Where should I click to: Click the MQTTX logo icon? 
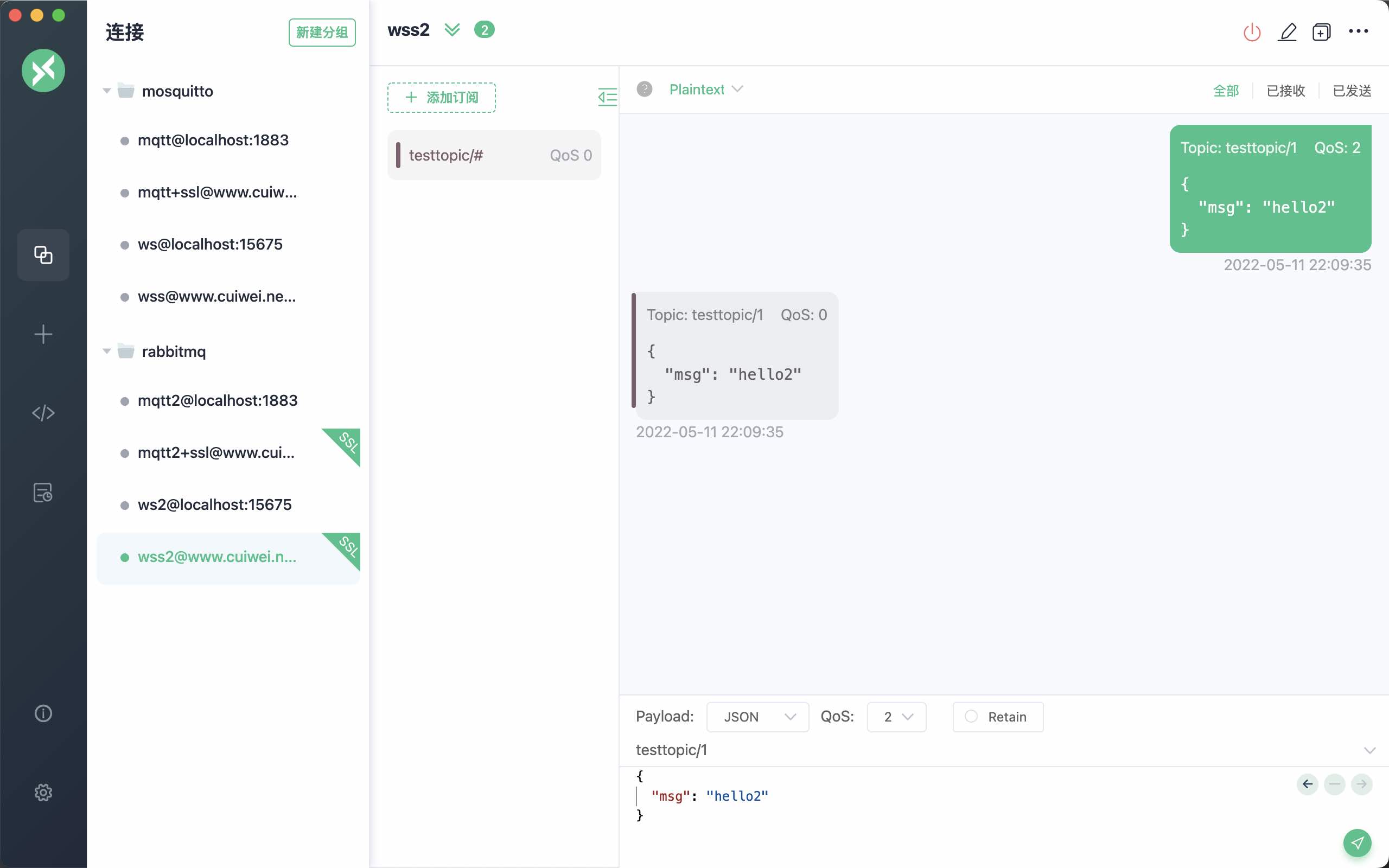(43, 71)
